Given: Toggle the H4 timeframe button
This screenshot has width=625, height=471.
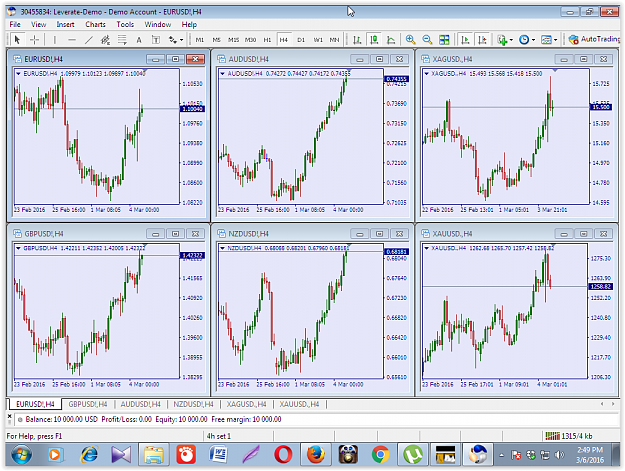Looking at the screenshot, I should pyautogui.click(x=284, y=39).
